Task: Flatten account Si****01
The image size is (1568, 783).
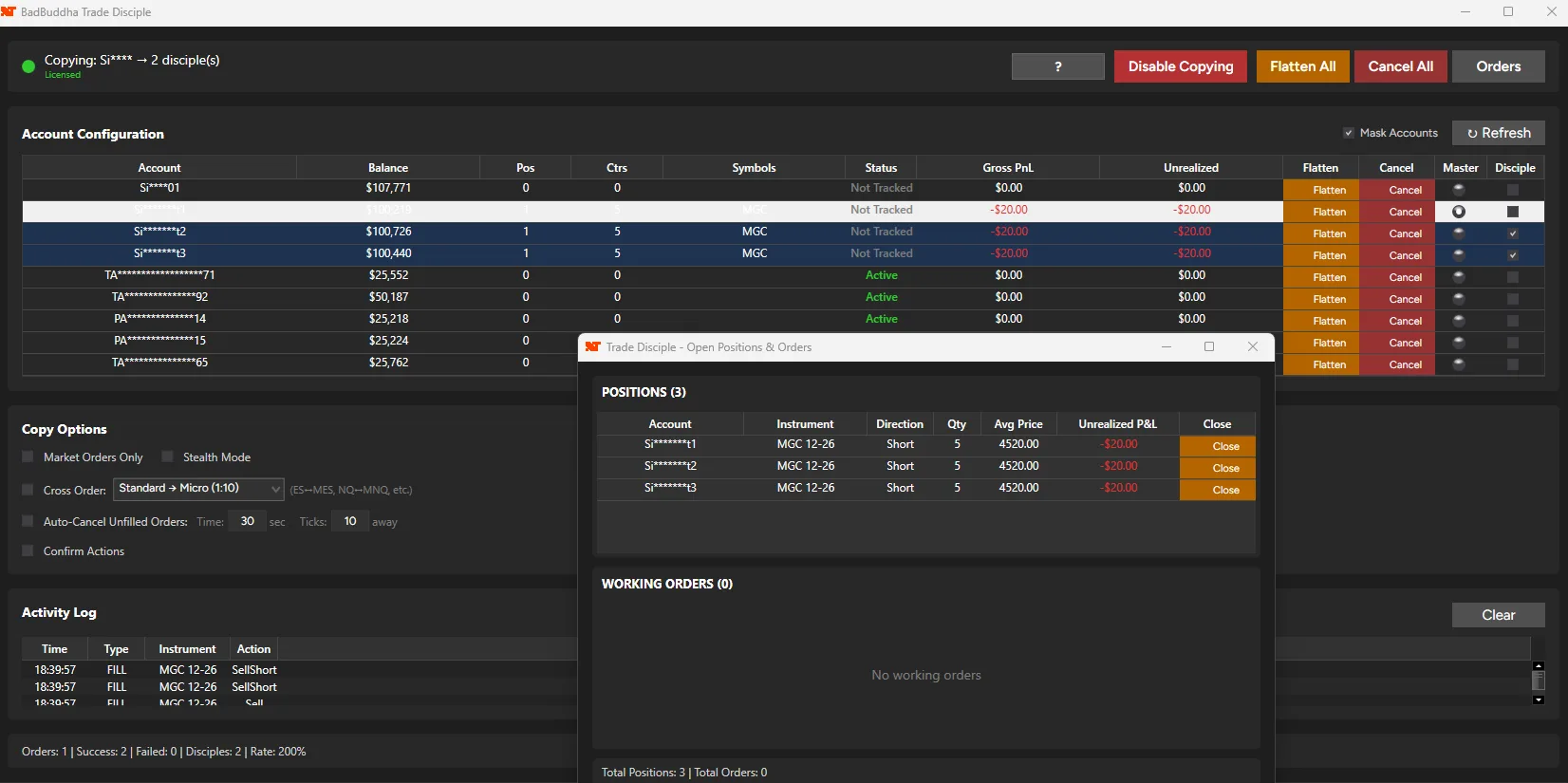Action: [x=1320, y=190]
